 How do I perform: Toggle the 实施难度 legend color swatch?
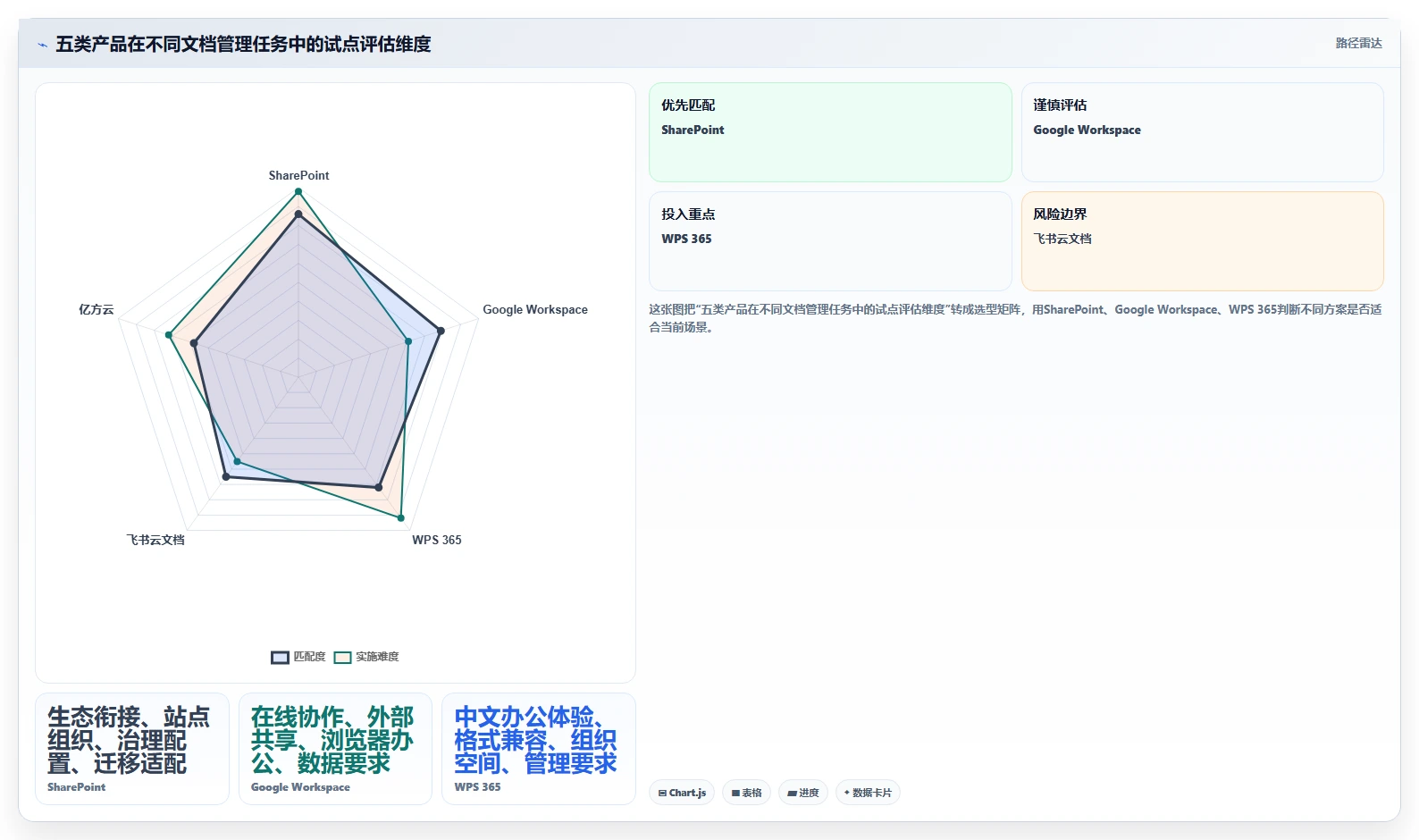[x=342, y=657]
